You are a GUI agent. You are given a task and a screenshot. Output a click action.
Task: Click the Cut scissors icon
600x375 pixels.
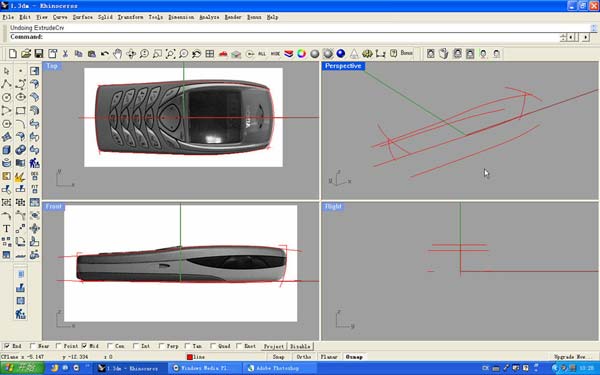tap(65, 54)
